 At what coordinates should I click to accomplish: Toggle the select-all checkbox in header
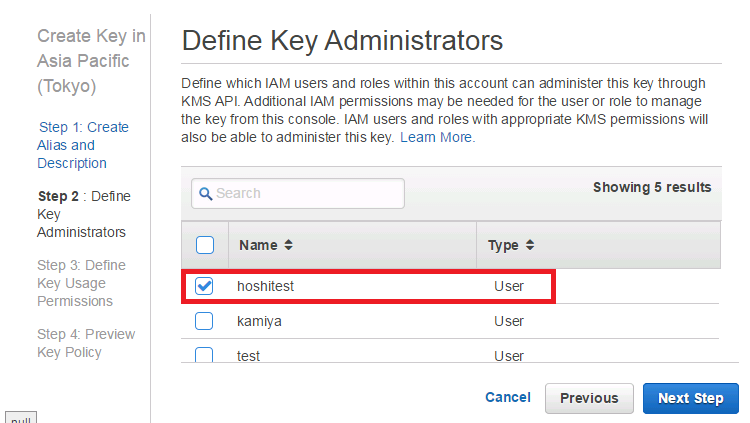[x=205, y=245]
